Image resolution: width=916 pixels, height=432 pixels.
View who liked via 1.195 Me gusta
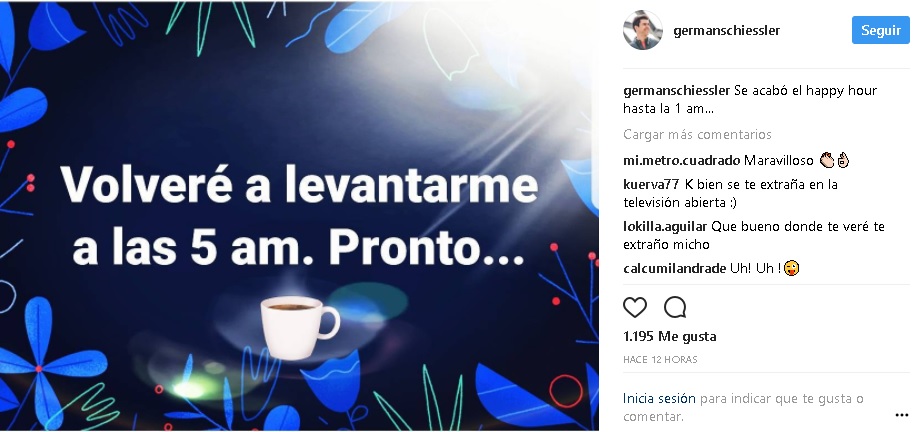coord(669,336)
